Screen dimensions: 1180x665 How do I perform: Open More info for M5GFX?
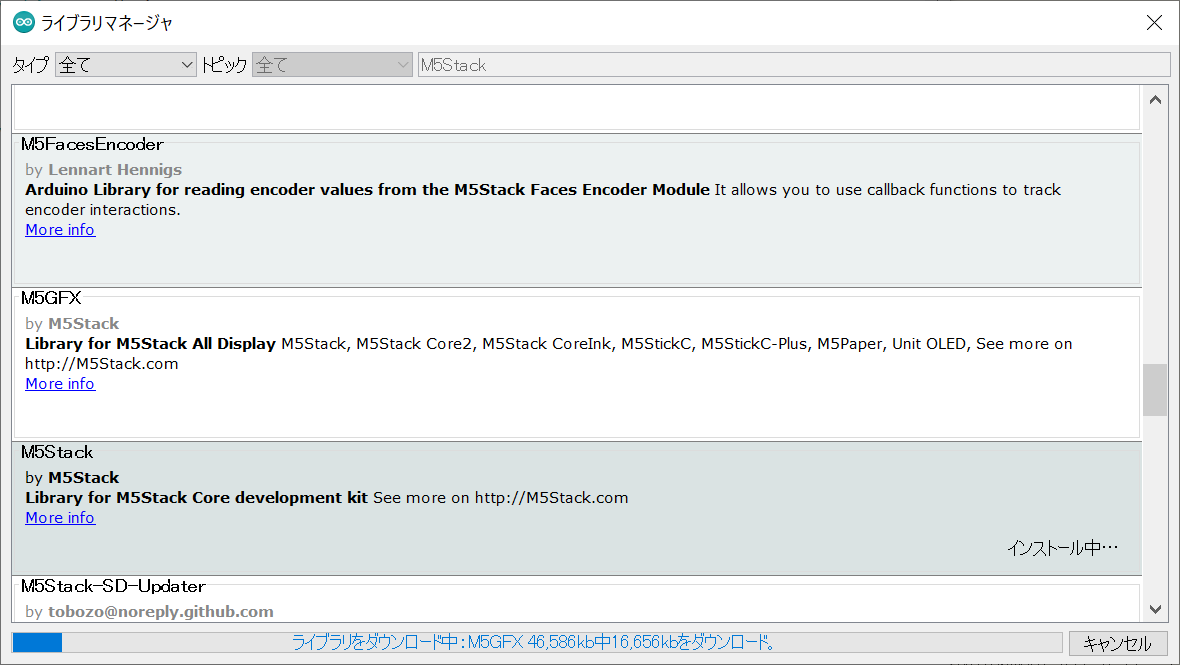click(x=60, y=384)
